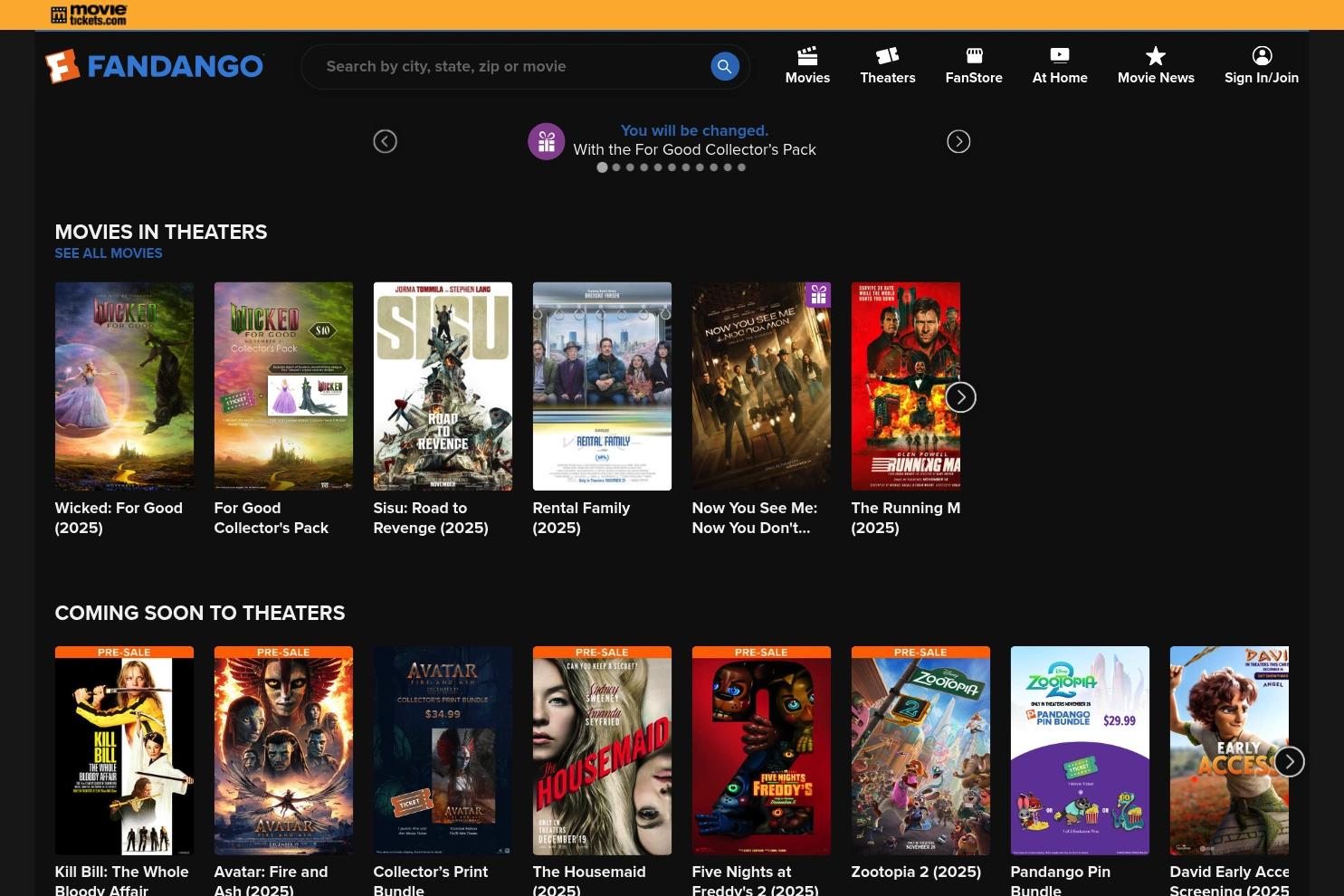
Task: Open the Sign In profile icon
Action: tap(1262, 56)
